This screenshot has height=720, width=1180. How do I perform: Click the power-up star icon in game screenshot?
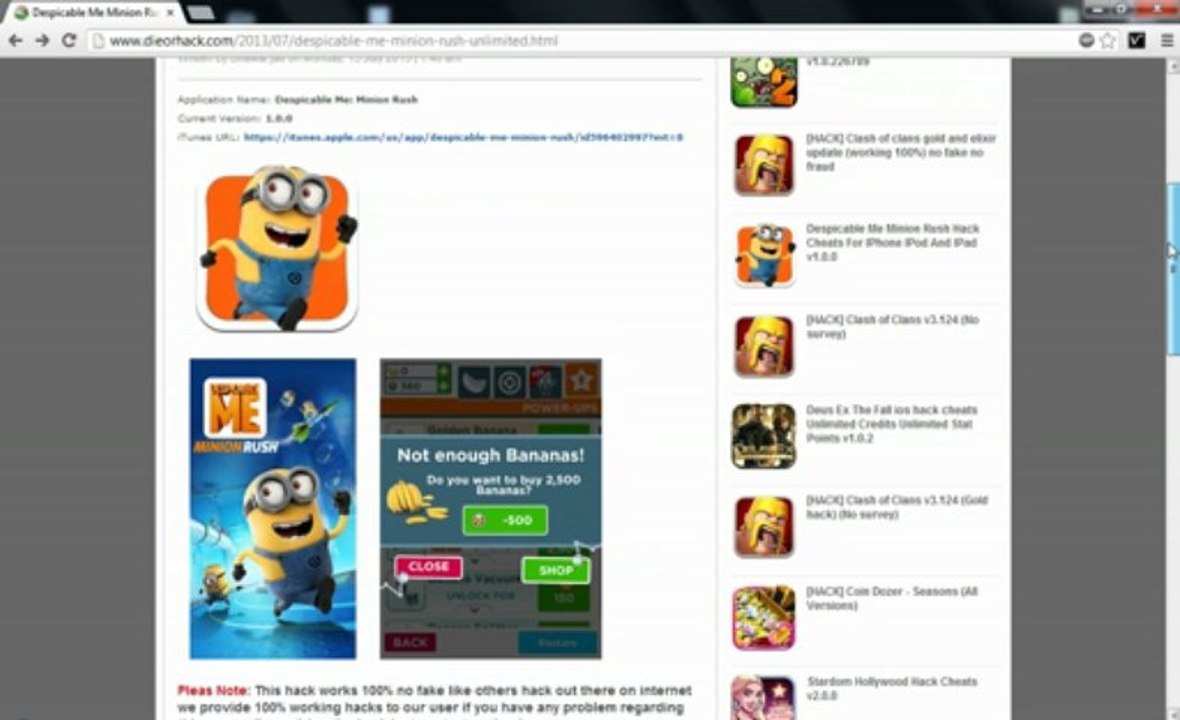tap(581, 381)
